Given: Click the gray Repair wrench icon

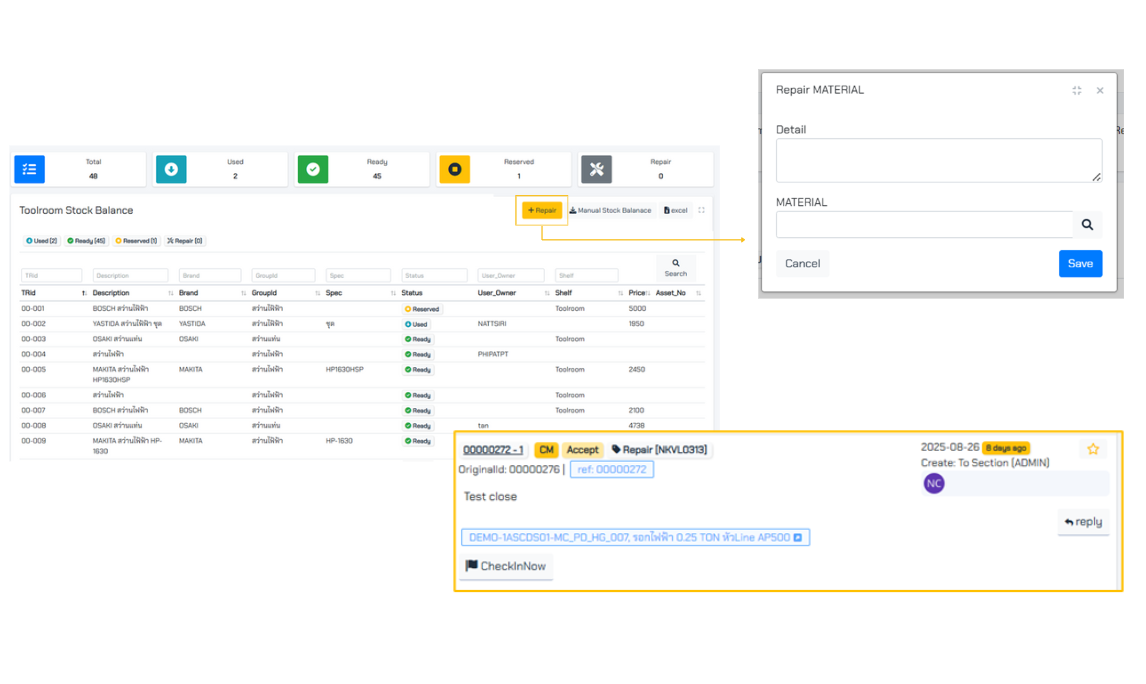Looking at the screenshot, I should pyautogui.click(x=596, y=169).
